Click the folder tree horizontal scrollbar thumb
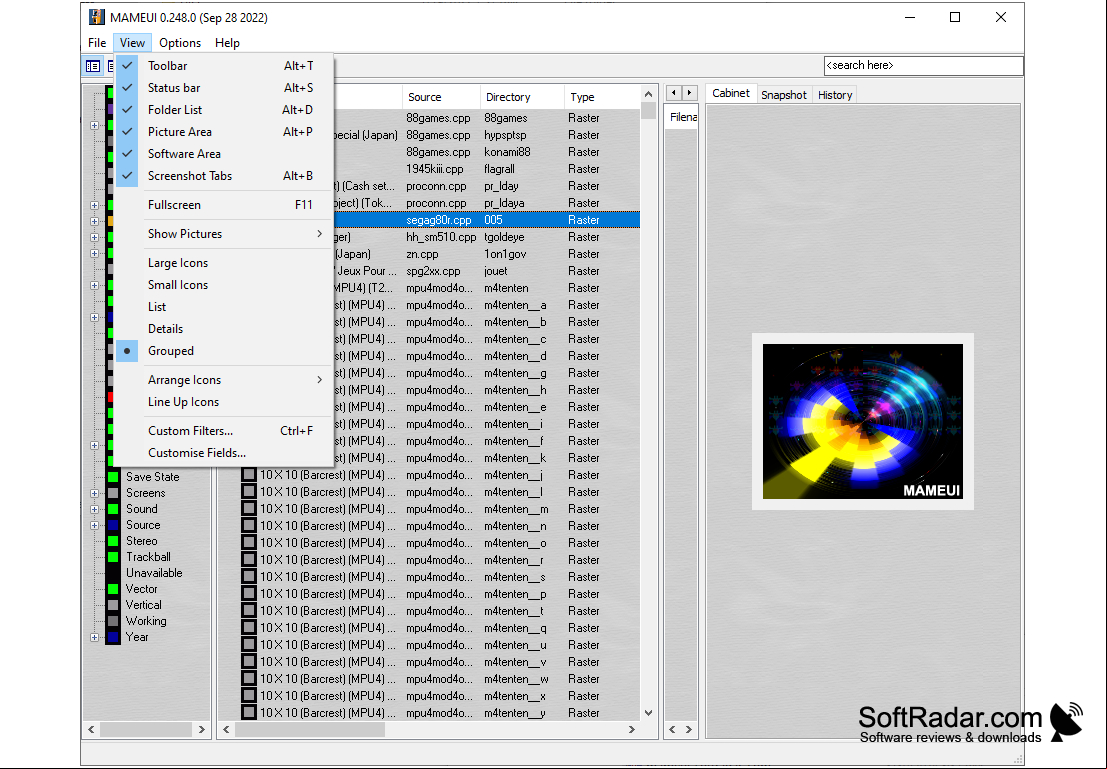Viewport: 1107px width, 769px height. click(145, 729)
